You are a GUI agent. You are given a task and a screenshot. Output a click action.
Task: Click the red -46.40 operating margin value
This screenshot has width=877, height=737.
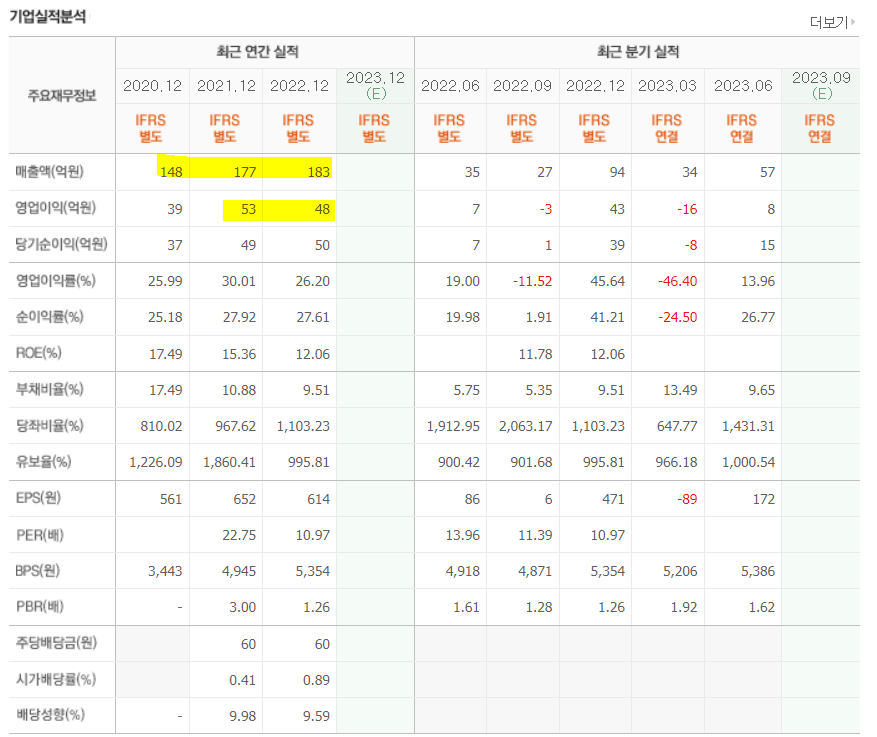[x=677, y=281]
